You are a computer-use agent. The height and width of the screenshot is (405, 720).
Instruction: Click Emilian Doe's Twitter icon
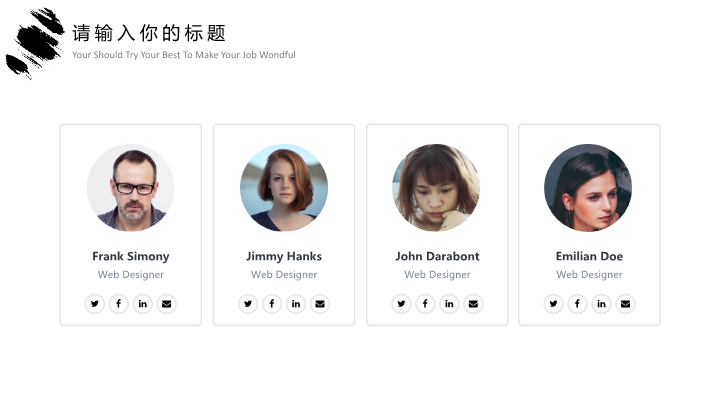pyautogui.click(x=553, y=304)
